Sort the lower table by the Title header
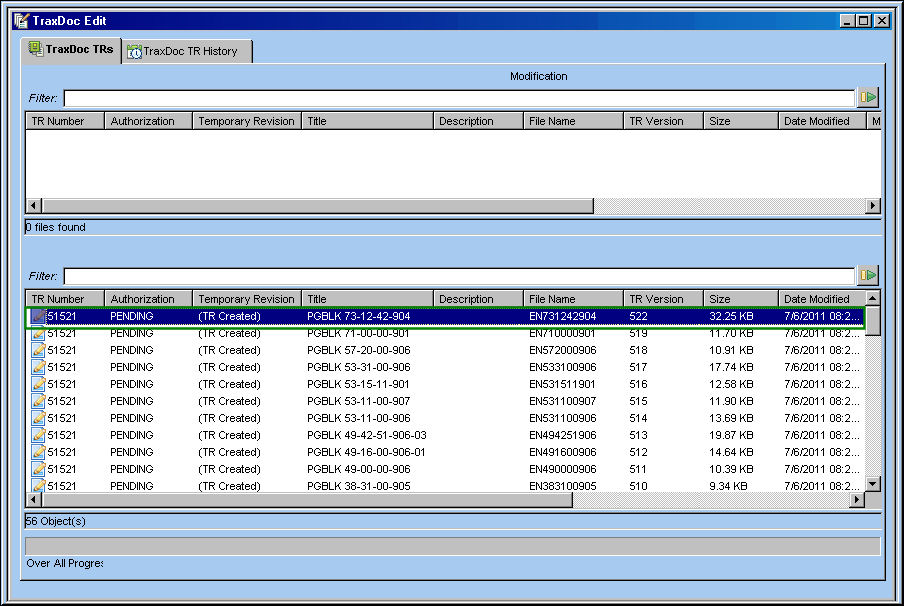The height and width of the screenshot is (606, 904). pyautogui.click(x=367, y=299)
